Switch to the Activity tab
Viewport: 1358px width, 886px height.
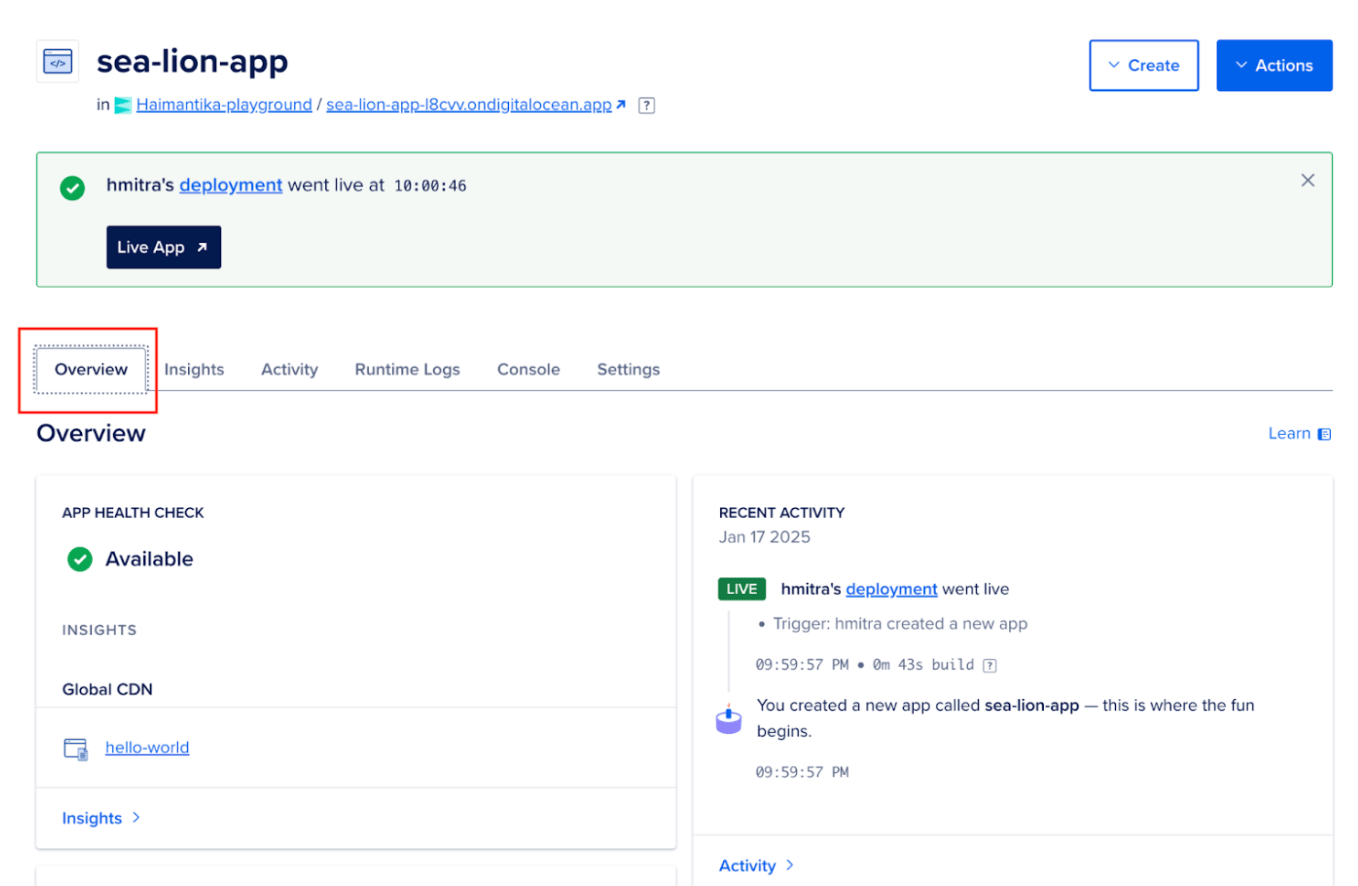[290, 369]
